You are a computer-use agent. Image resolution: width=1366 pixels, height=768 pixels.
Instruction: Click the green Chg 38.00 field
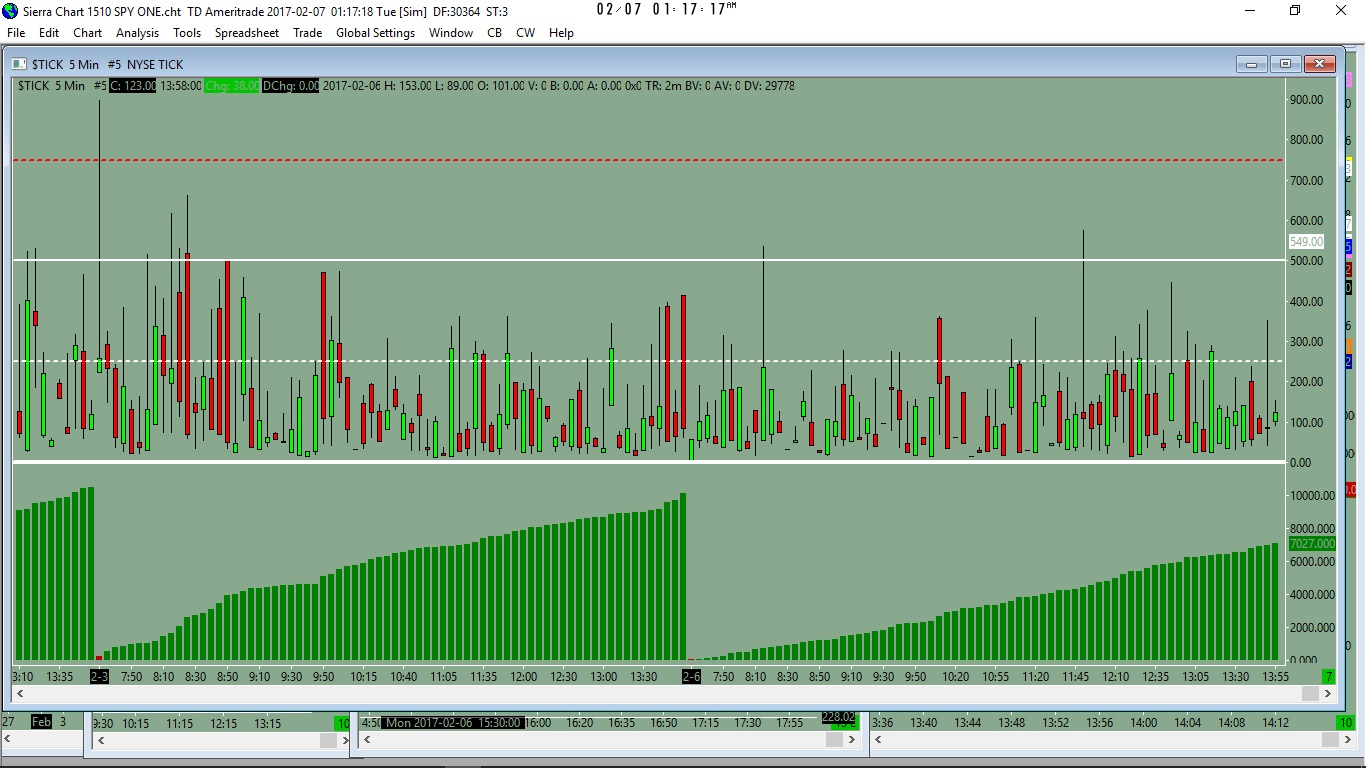pos(232,86)
